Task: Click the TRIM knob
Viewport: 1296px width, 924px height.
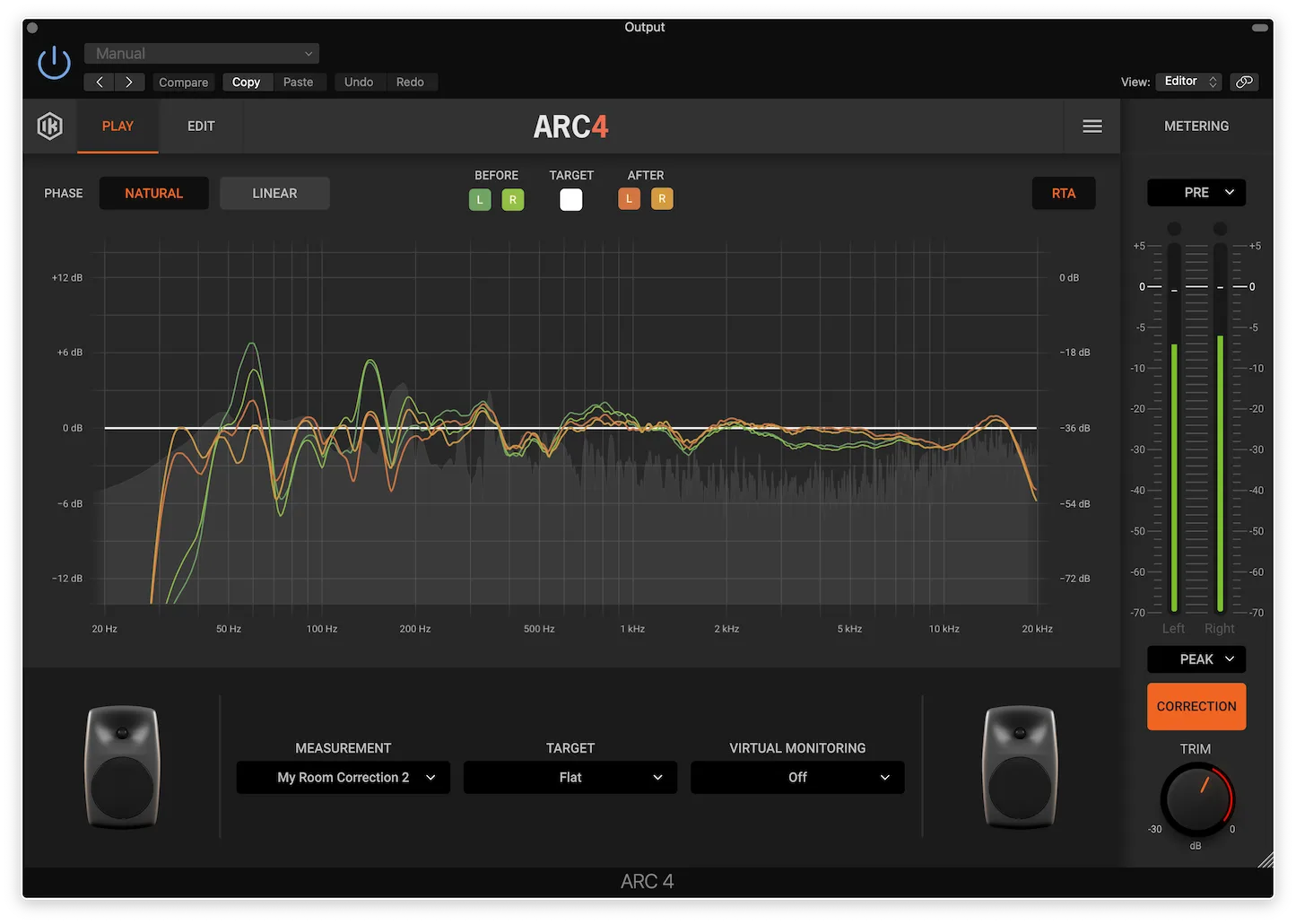Action: click(1196, 798)
